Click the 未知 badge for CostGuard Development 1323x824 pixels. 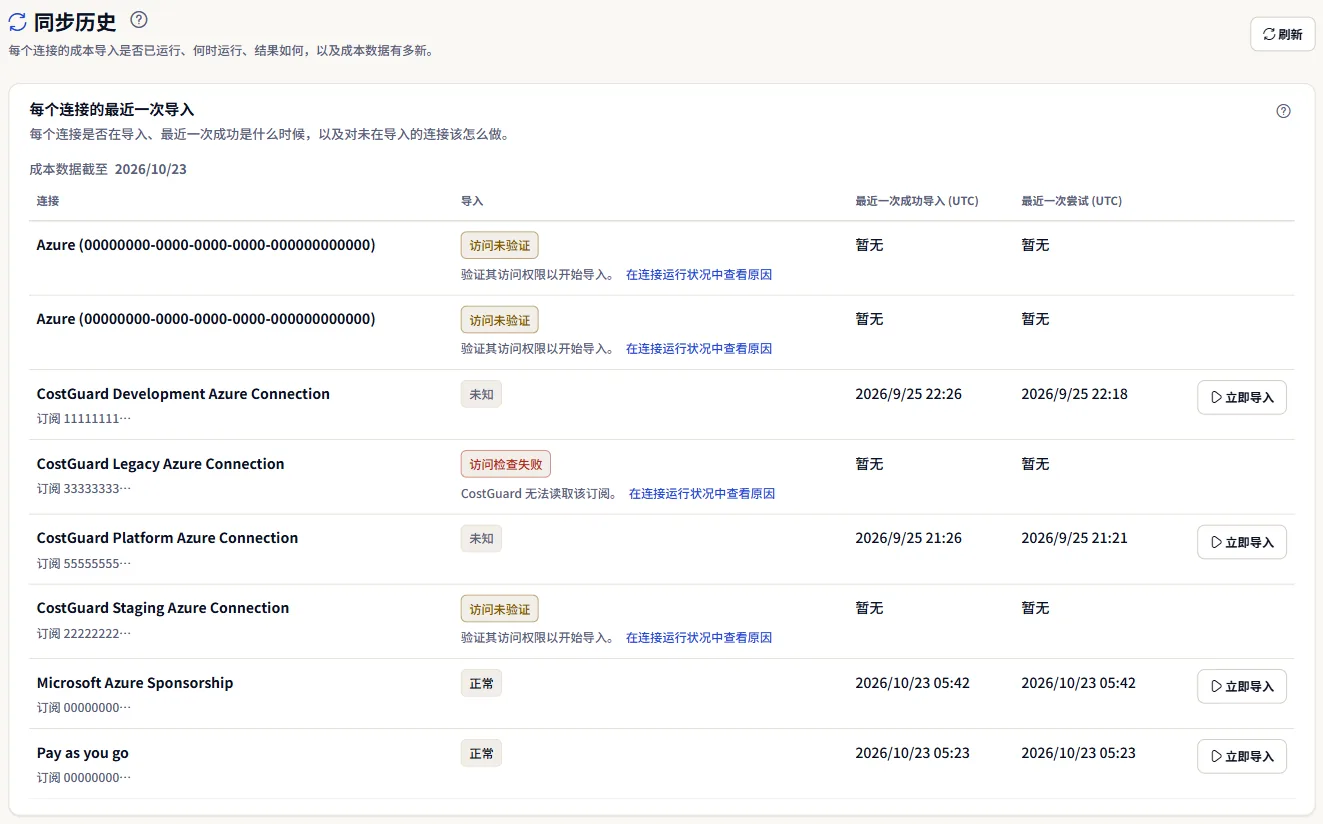point(481,394)
